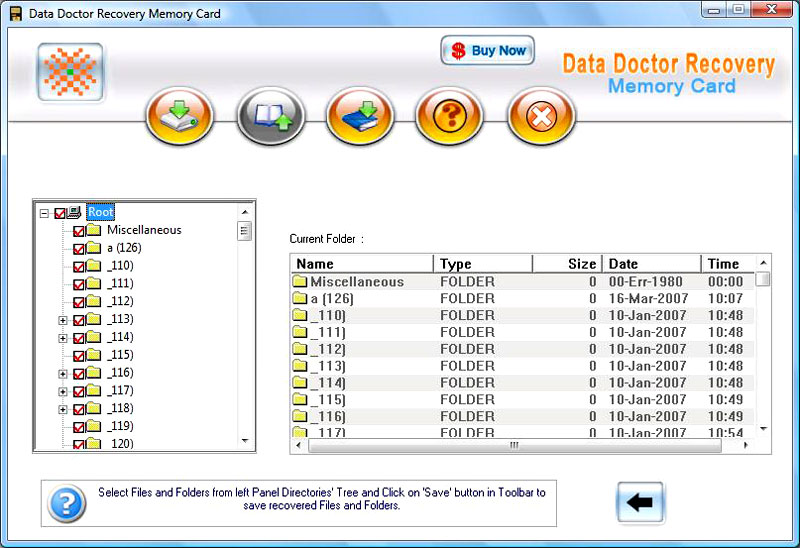The width and height of the screenshot is (800, 548).
Task: Click the title bar application icon
Action: [x=16, y=14]
